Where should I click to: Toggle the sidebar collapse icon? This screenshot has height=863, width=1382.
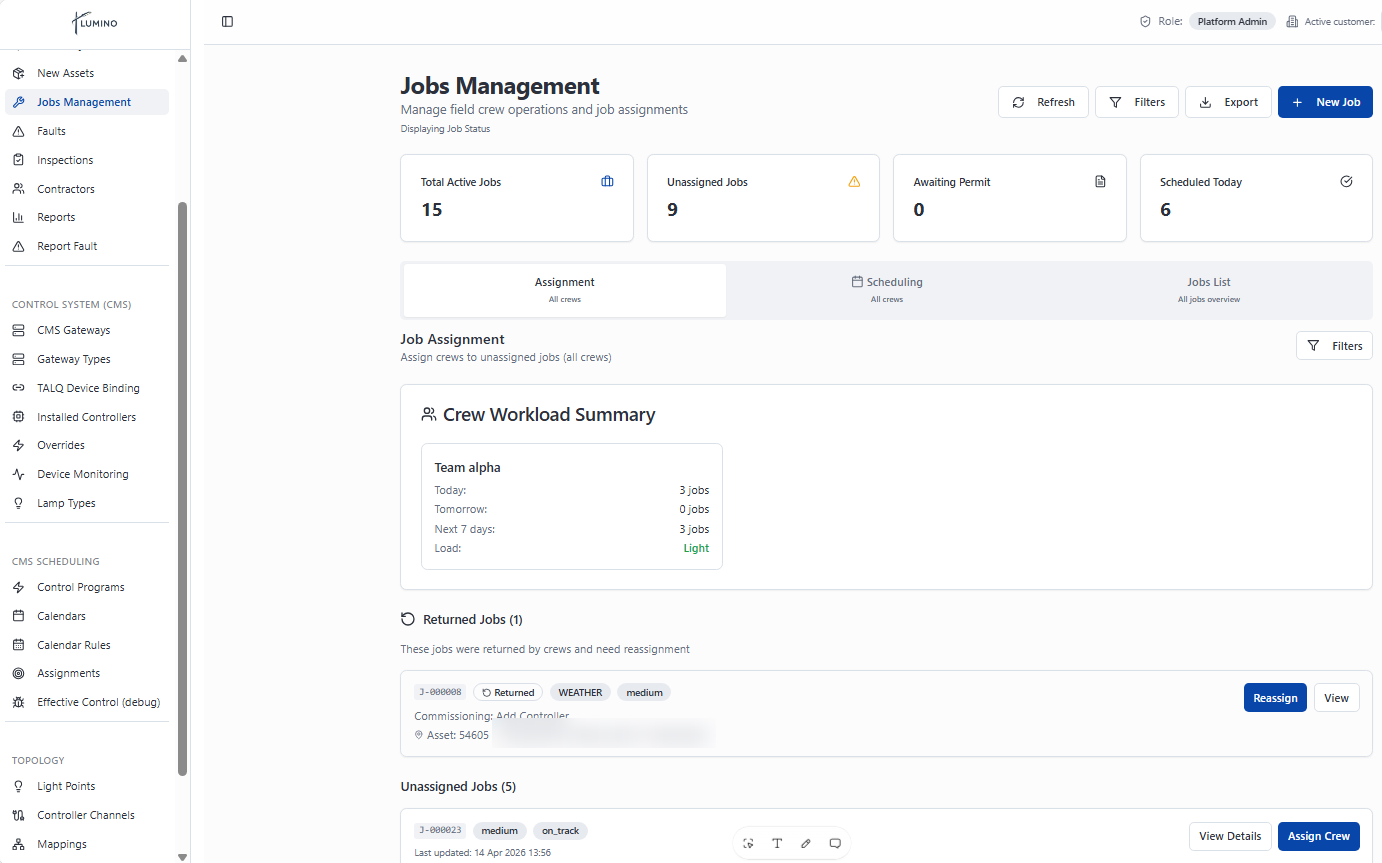pyautogui.click(x=227, y=21)
